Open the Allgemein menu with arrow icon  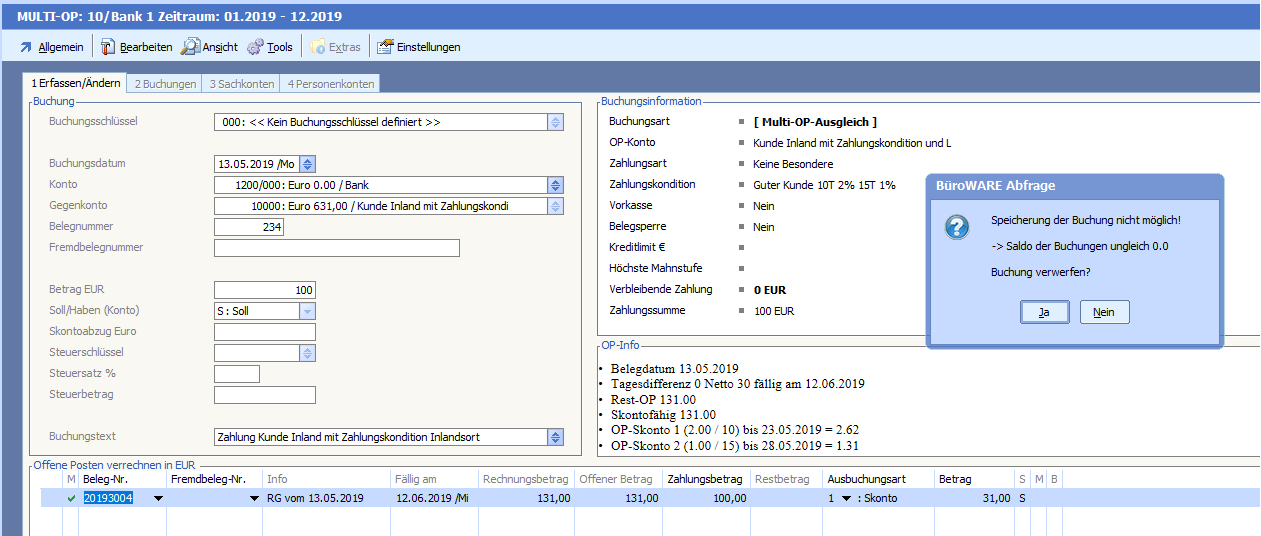pyautogui.click(x=26, y=47)
